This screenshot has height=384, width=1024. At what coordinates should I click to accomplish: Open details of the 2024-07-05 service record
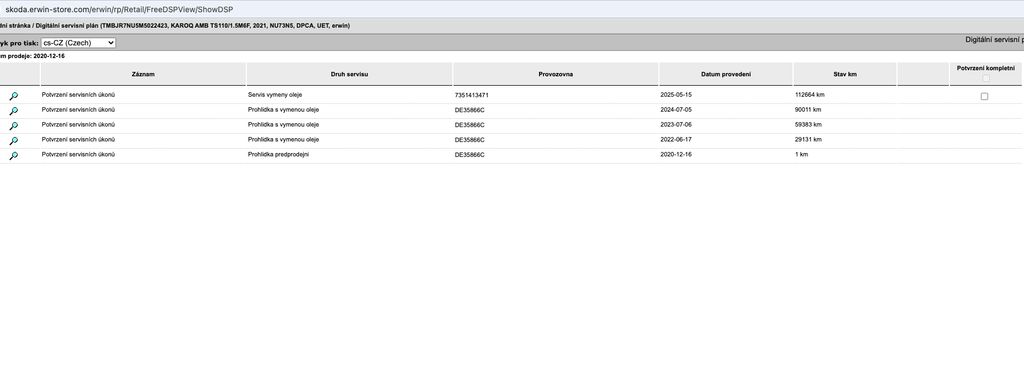point(14,111)
